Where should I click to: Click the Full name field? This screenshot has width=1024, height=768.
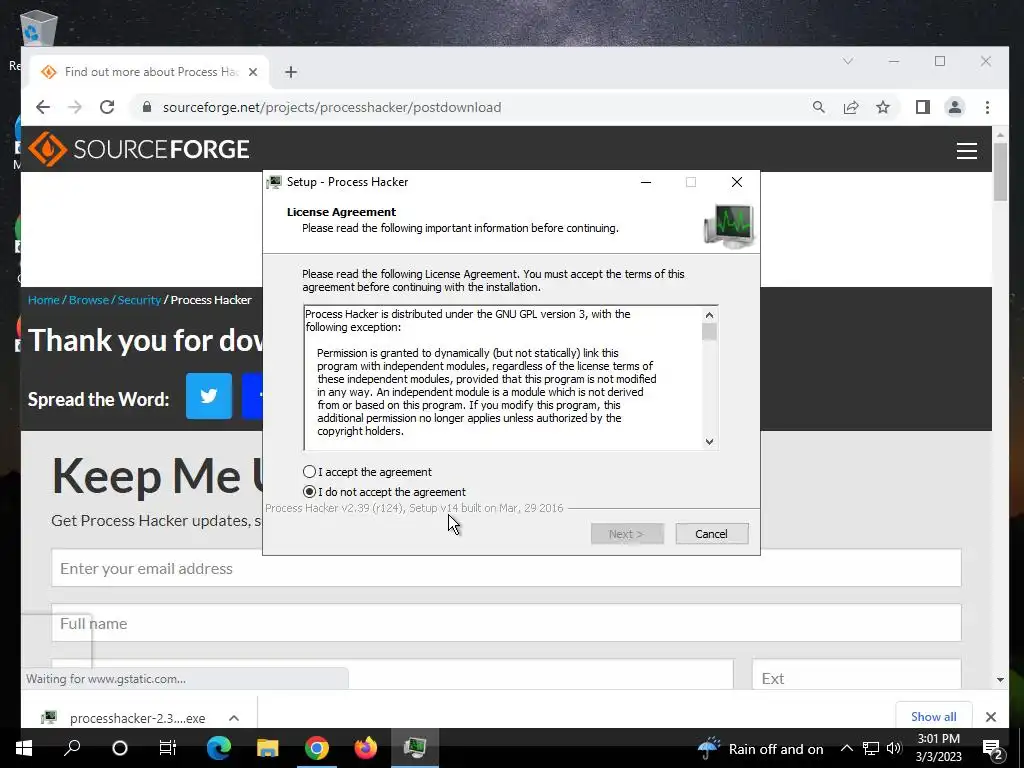tap(506, 623)
